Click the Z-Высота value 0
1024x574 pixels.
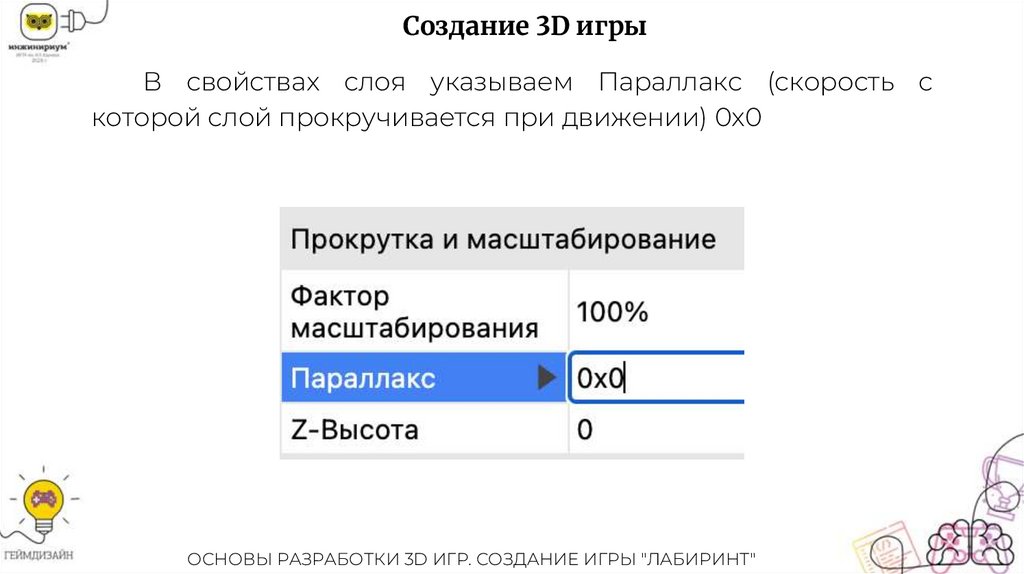click(x=586, y=430)
